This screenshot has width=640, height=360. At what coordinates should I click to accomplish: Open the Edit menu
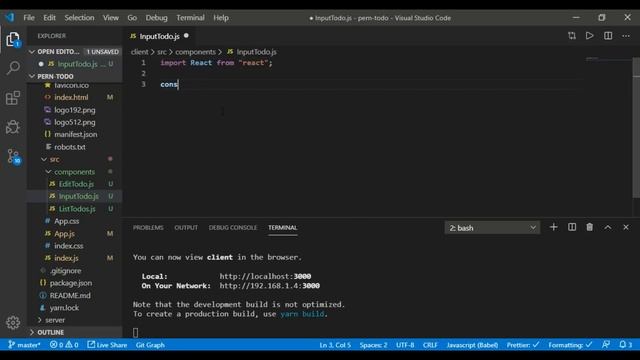click(49, 18)
